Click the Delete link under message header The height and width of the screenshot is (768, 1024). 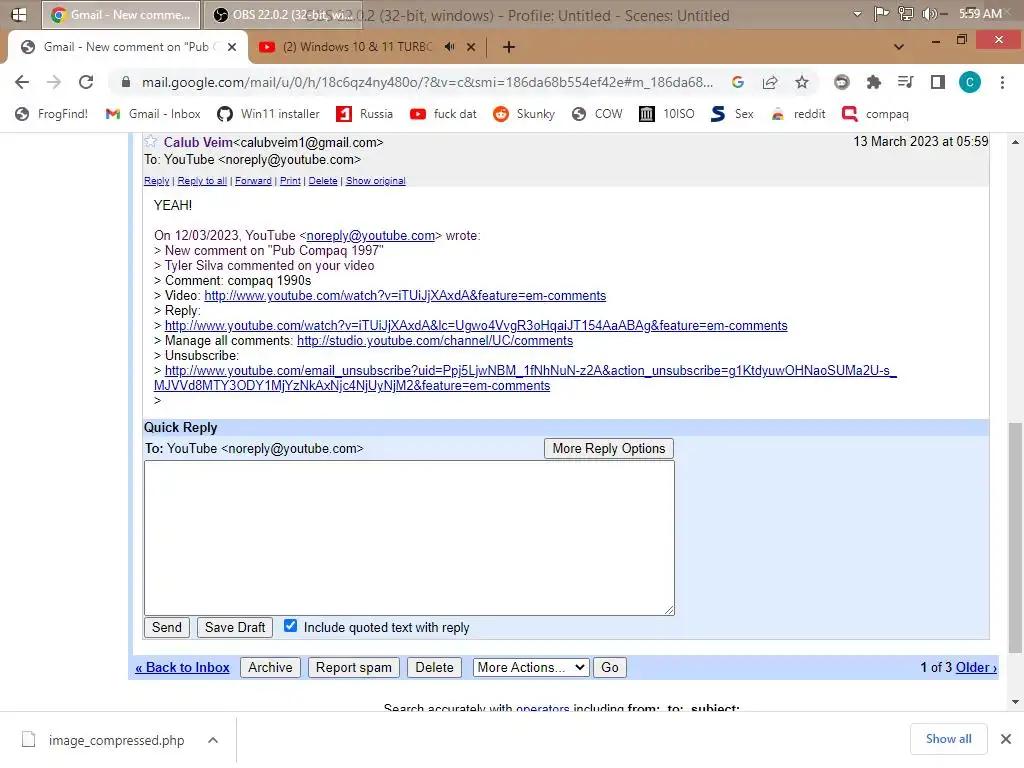pyautogui.click(x=323, y=181)
